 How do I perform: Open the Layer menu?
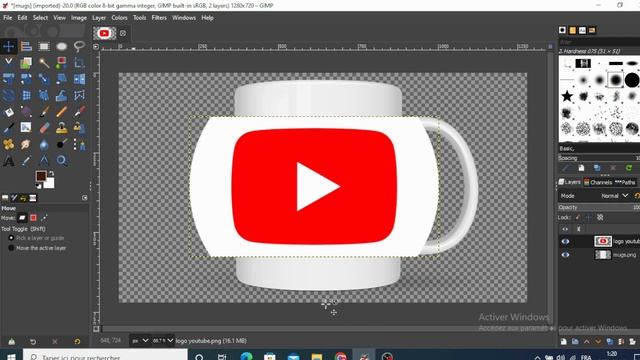99,18
